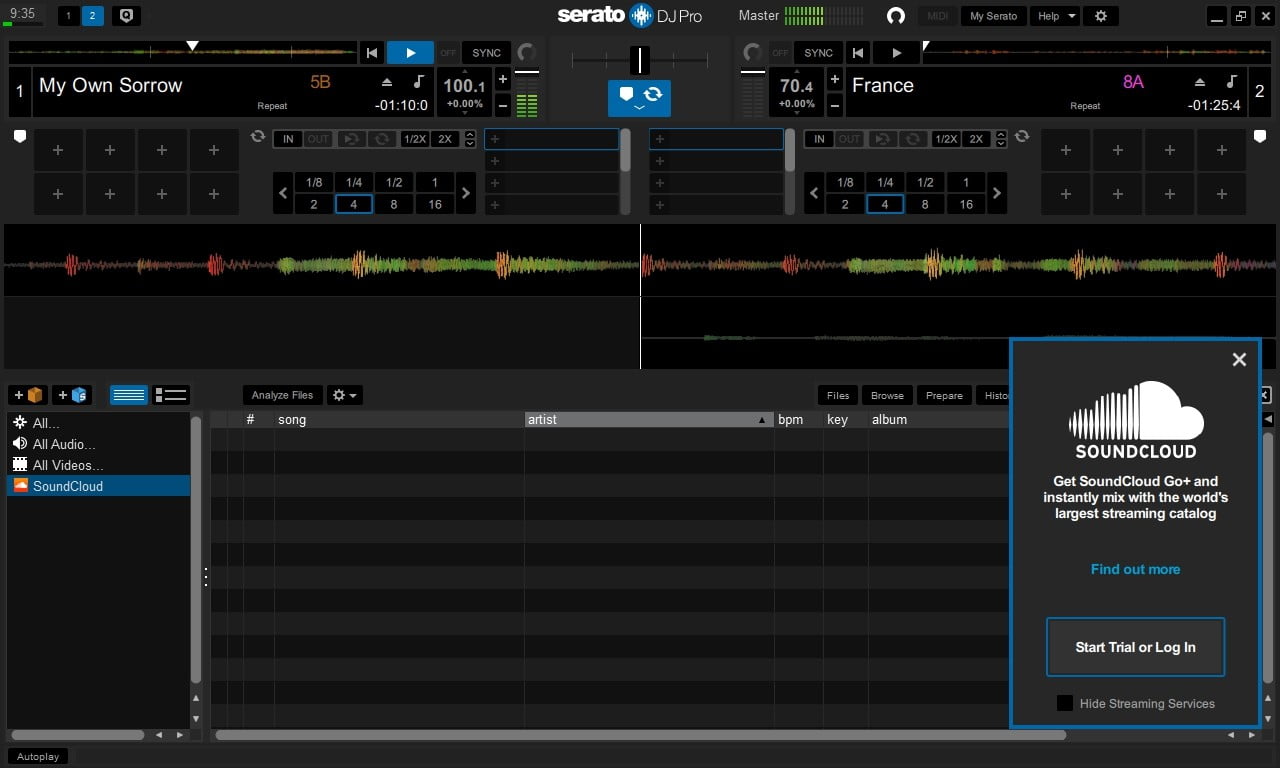Click the quantize Q icon

pyautogui.click(x=126, y=16)
